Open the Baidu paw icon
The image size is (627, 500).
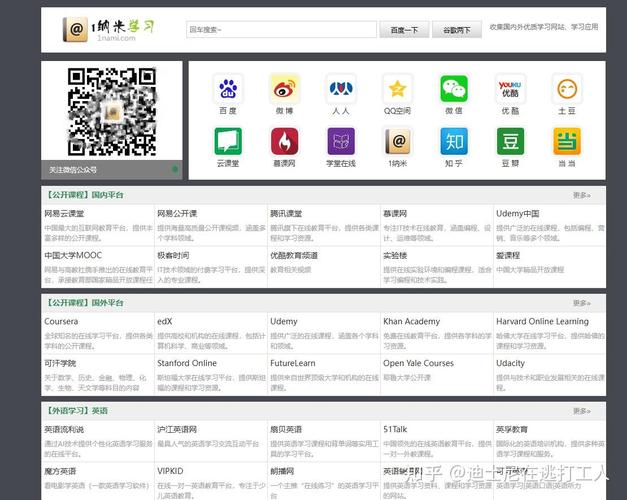228,89
